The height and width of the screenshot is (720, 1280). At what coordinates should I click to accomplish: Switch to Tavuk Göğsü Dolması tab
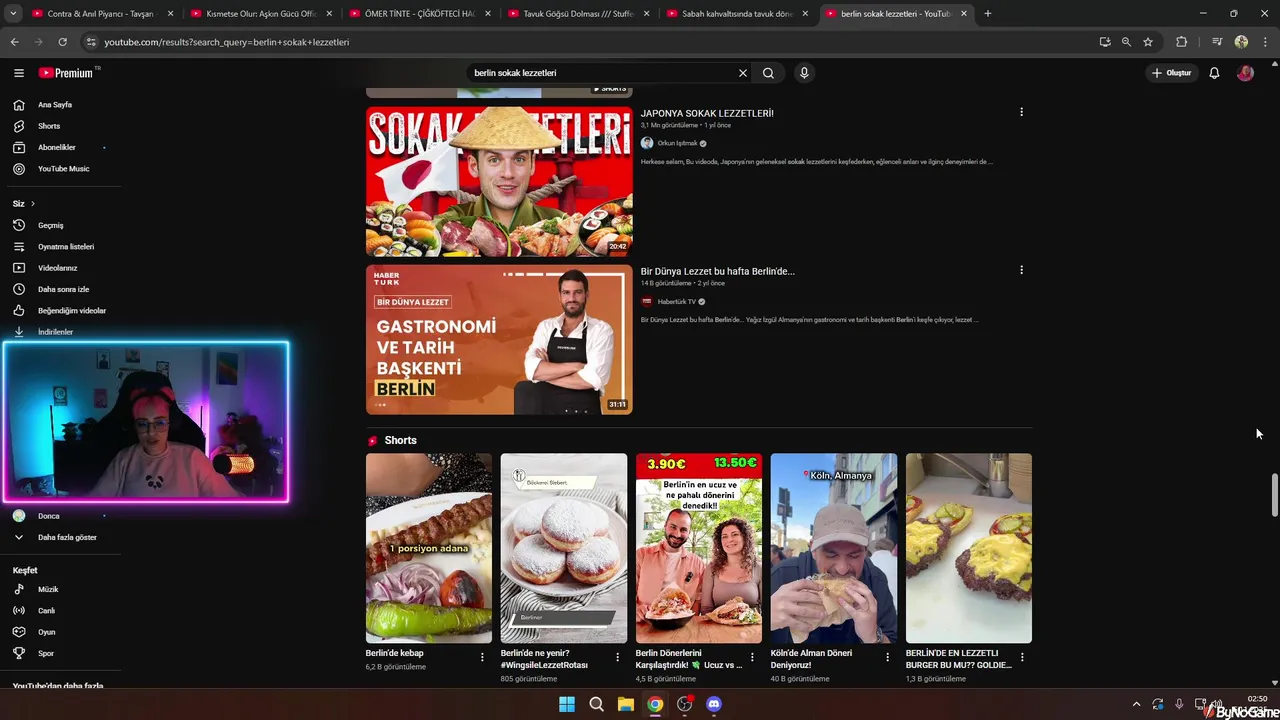coord(579,14)
